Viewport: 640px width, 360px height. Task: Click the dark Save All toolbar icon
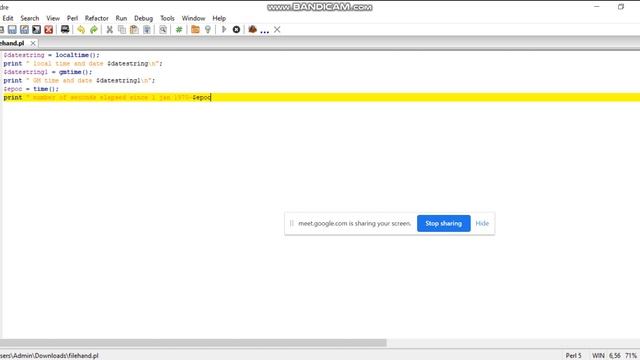37,29
